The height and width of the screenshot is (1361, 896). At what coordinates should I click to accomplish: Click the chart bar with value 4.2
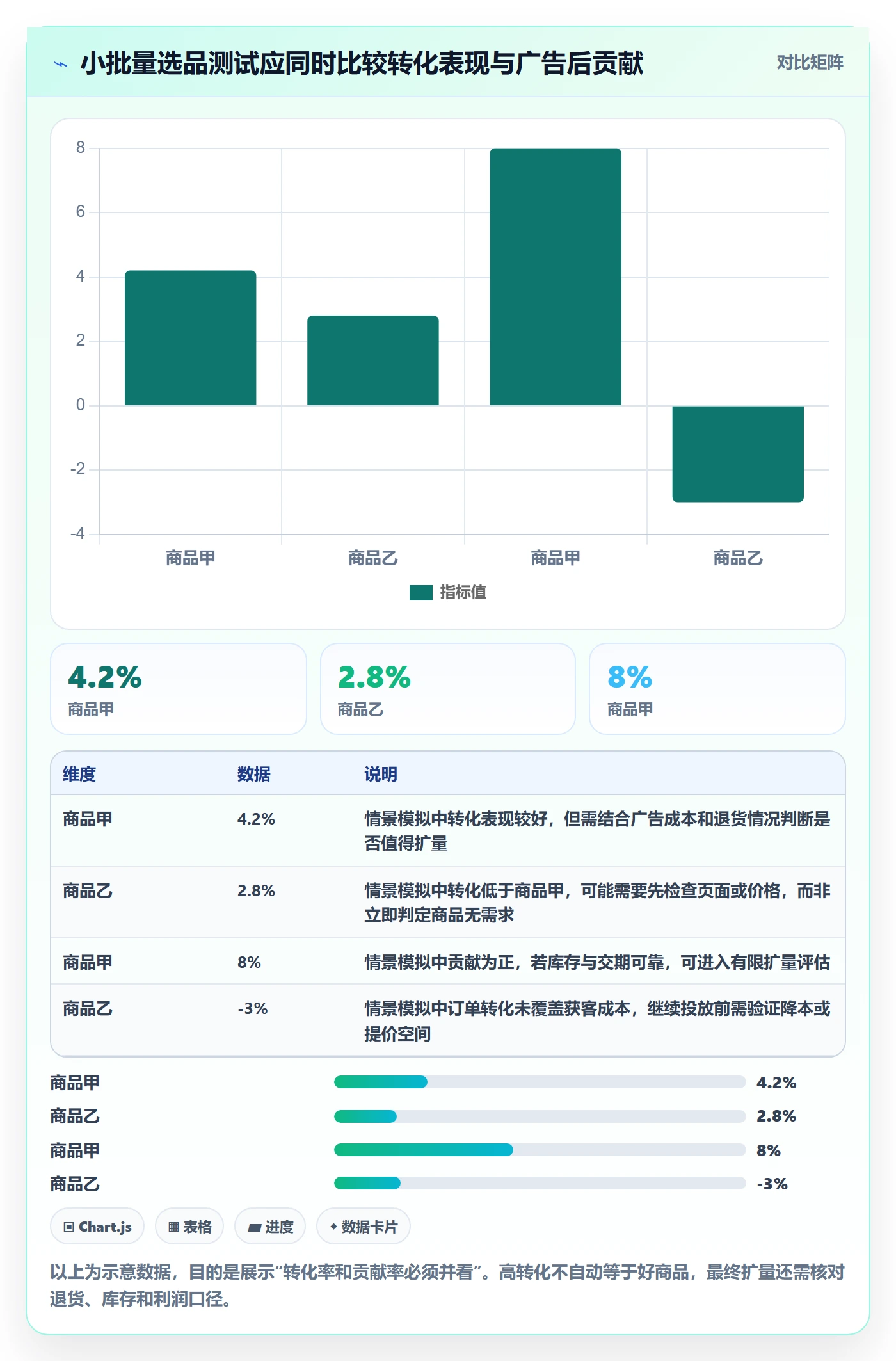click(x=190, y=337)
